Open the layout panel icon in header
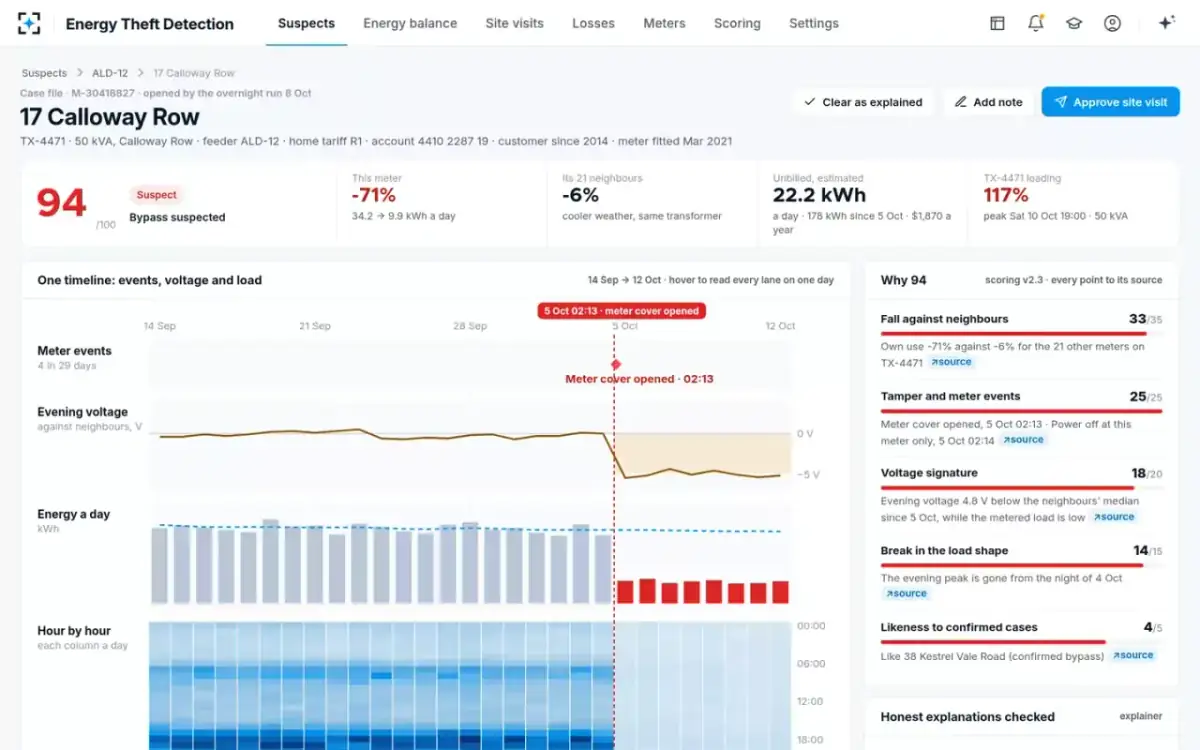The image size is (1200, 750). (x=997, y=23)
